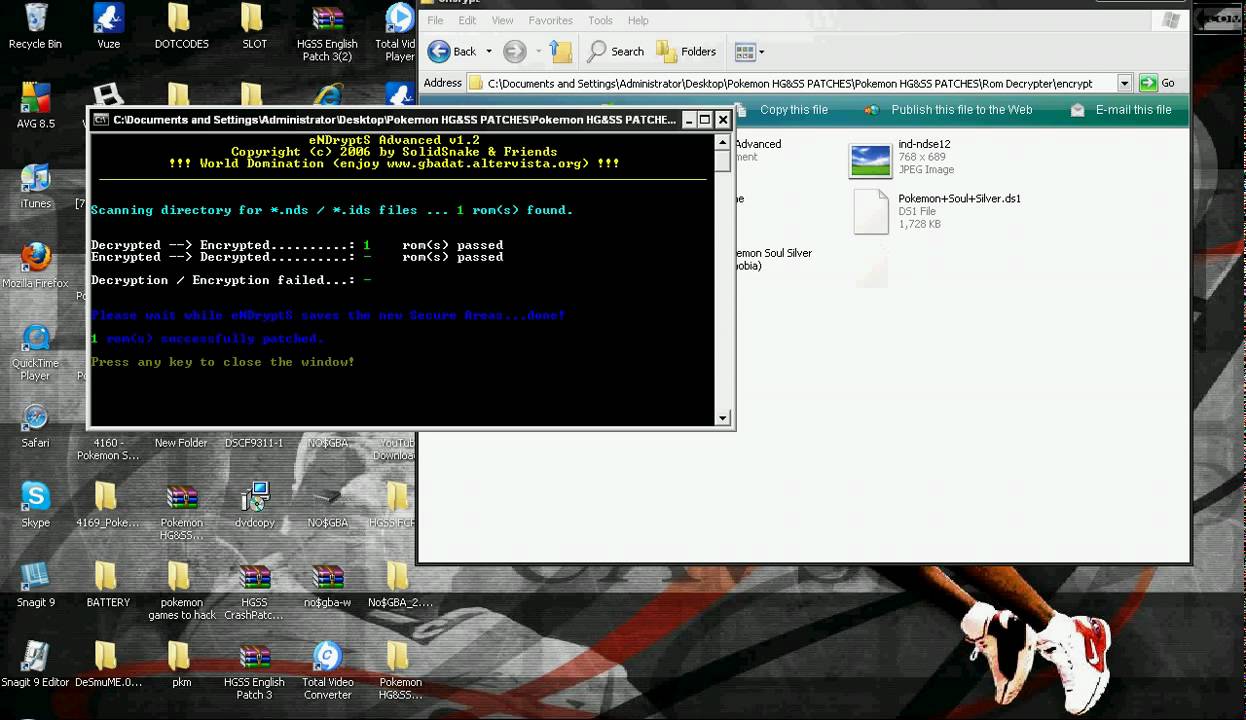Select the HGSS FCP folder

[395, 505]
